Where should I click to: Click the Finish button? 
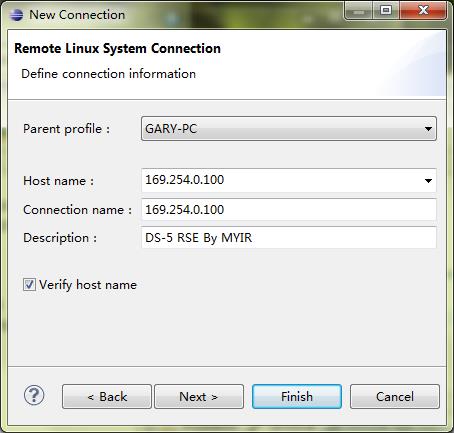coord(297,397)
